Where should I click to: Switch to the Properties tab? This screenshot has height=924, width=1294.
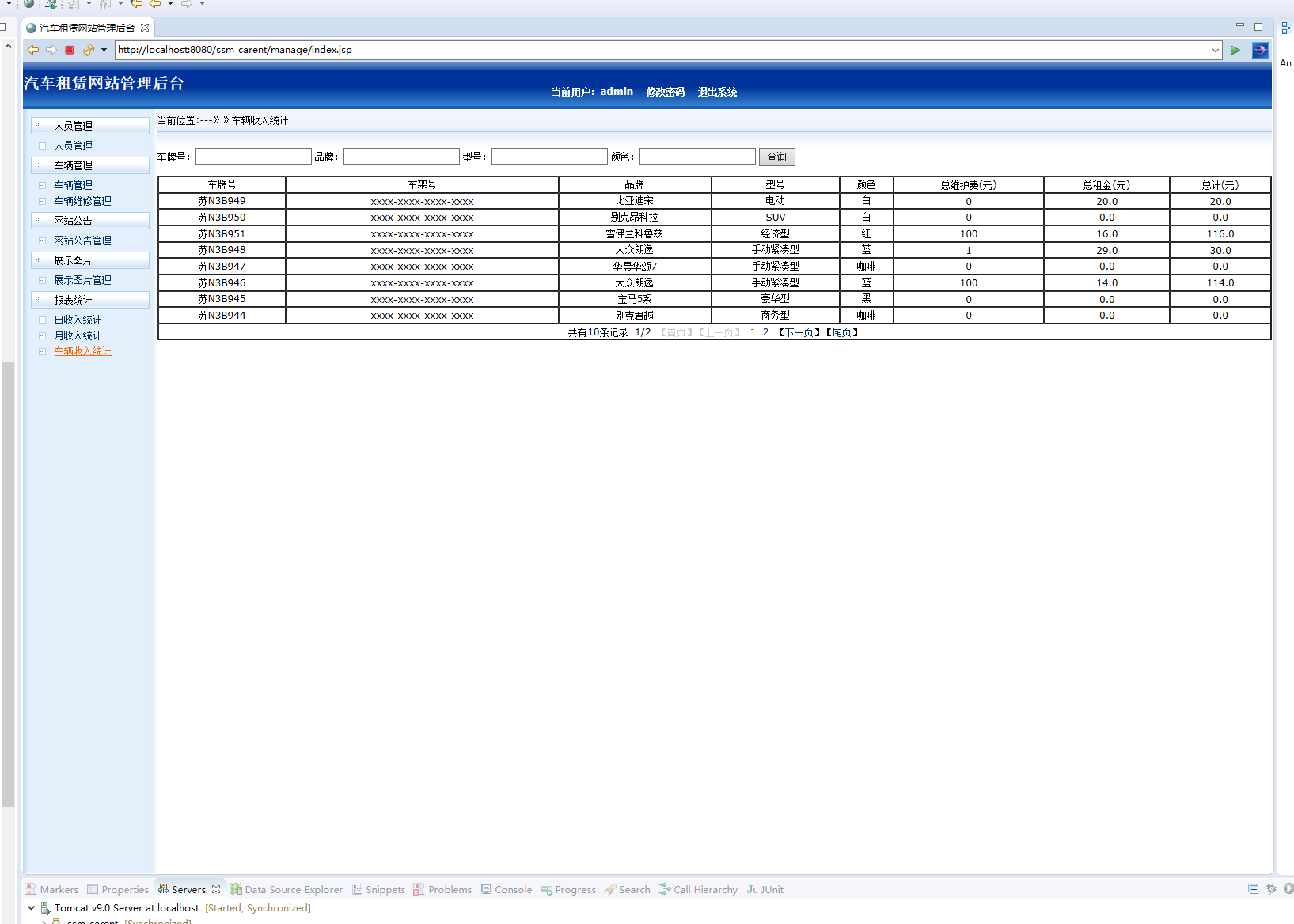coord(118,889)
